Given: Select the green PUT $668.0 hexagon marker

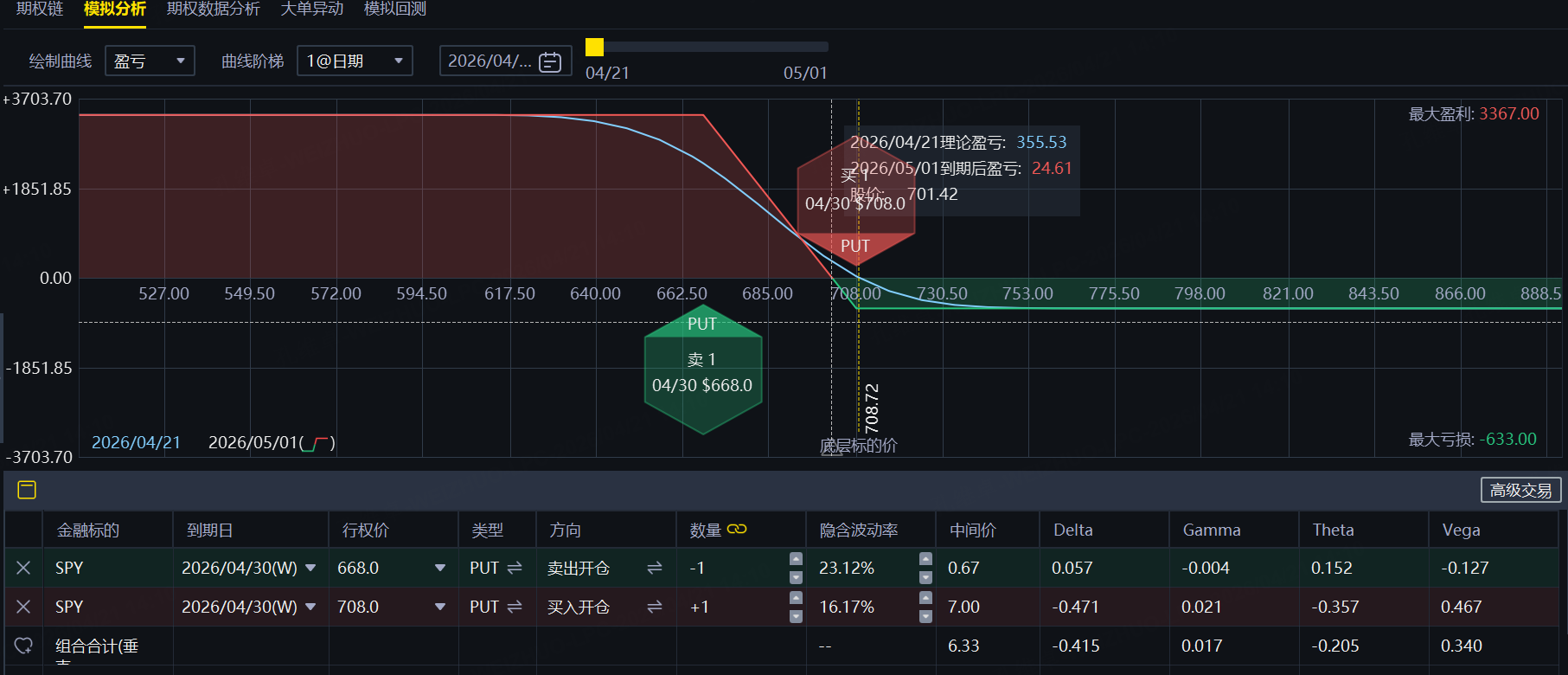Looking at the screenshot, I should (703, 370).
